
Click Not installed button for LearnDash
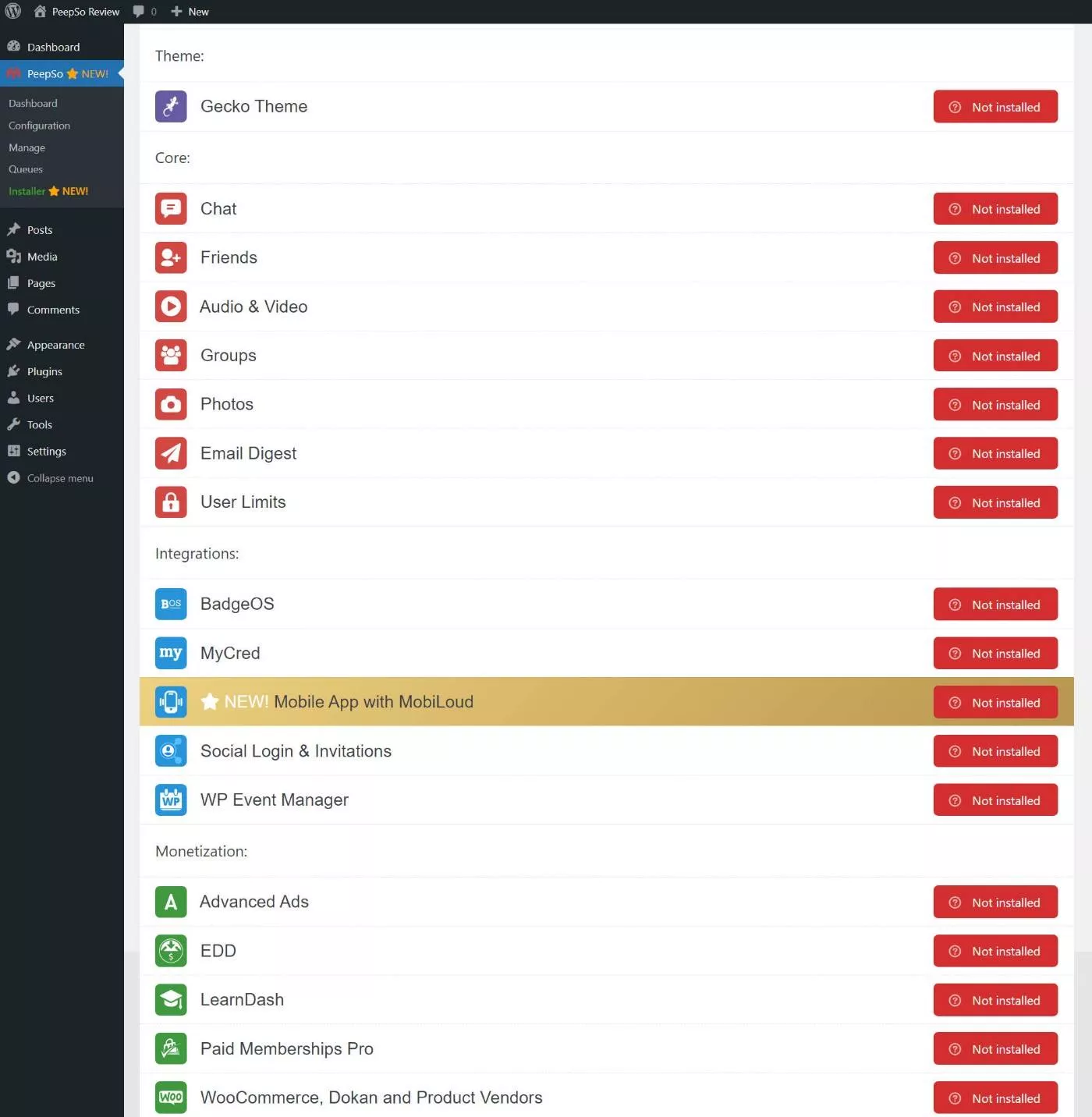[995, 1000]
